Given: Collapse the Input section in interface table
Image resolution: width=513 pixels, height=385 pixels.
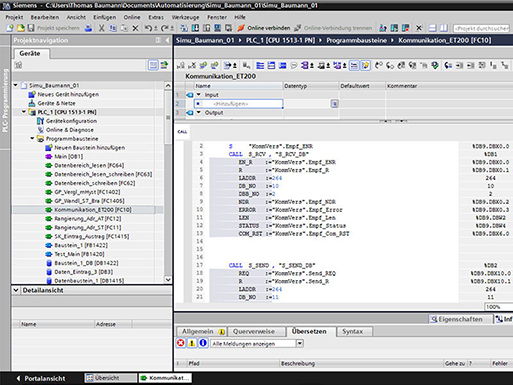Looking at the screenshot, I should point(199,95).
